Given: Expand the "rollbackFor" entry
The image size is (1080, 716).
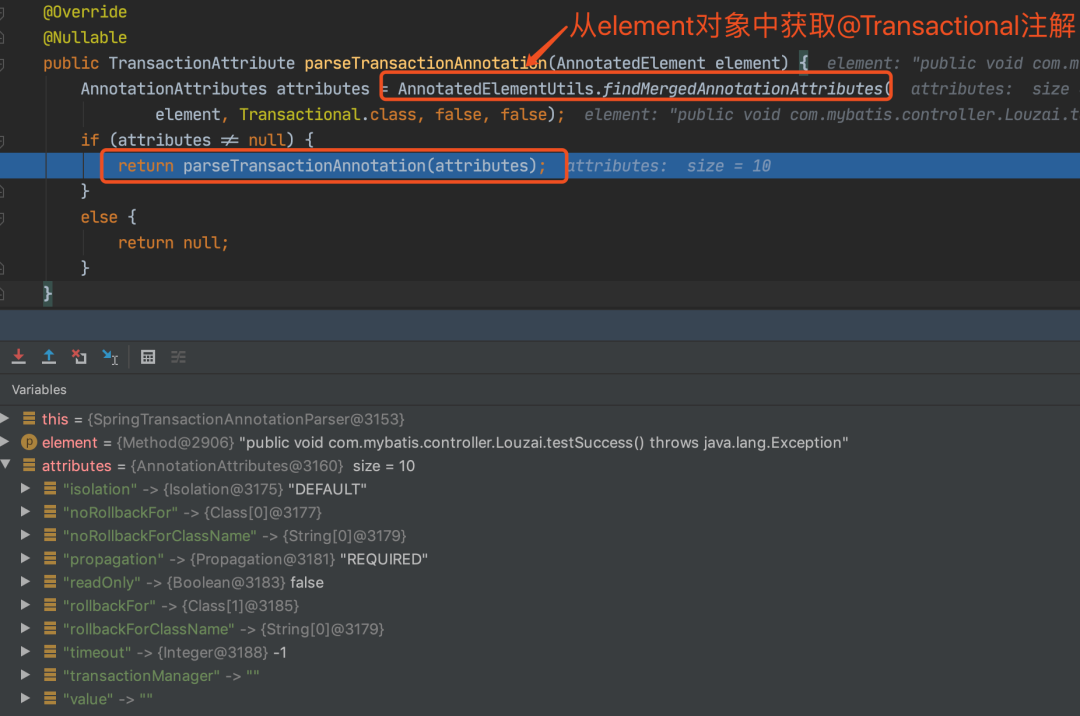Looking at the screenshot, I should click(x=25, y=604).
